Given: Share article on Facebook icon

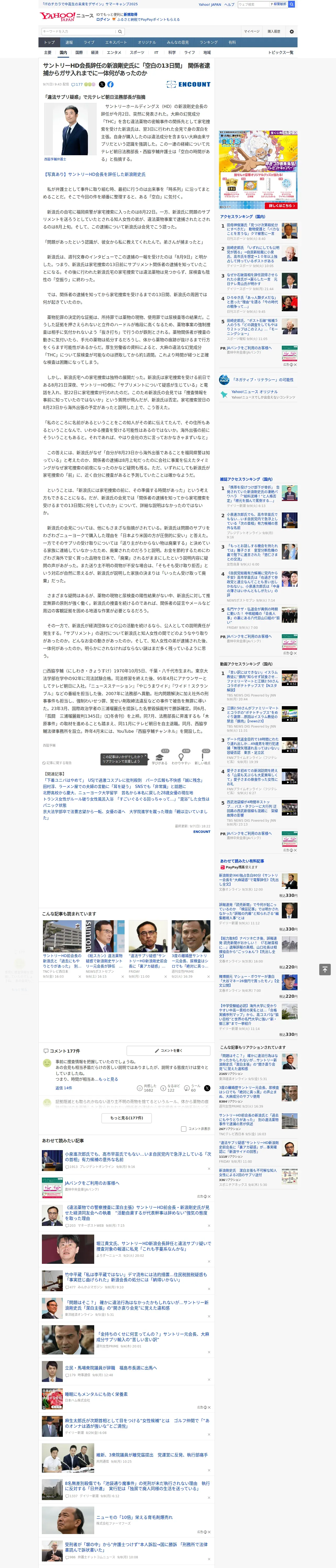Looking at the screenshot, I should coord(110,85).
